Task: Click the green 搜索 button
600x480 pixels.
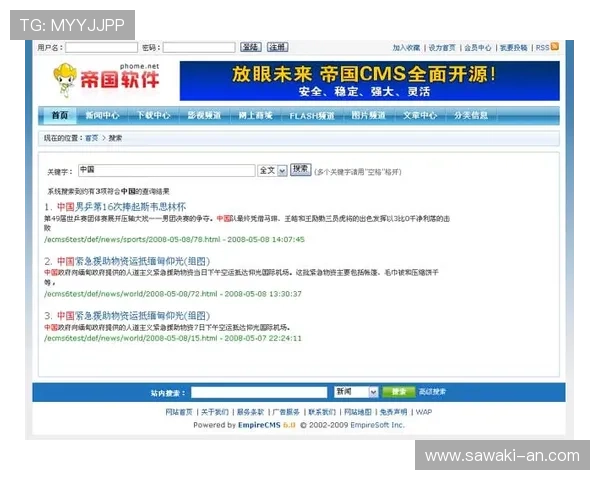Action: click(x=398, y=392)
